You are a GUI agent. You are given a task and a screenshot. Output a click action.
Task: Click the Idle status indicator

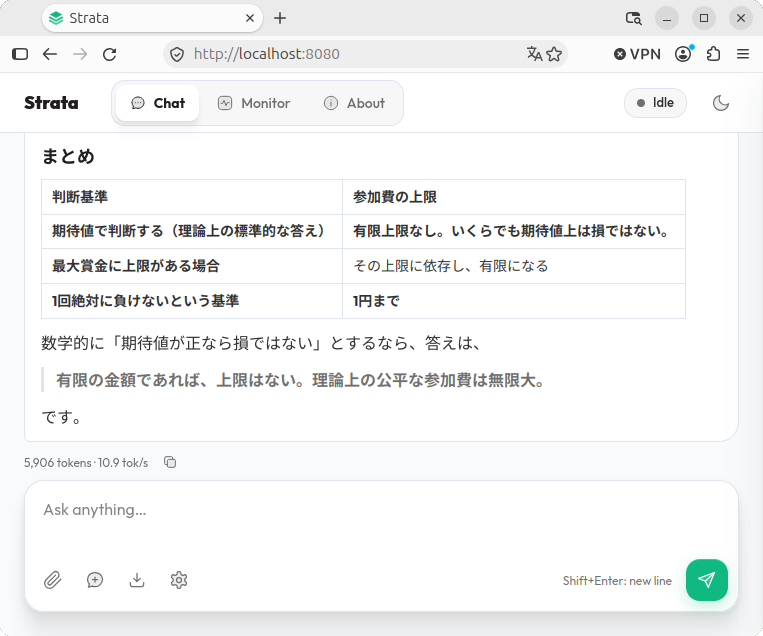(x=655, y=103)
